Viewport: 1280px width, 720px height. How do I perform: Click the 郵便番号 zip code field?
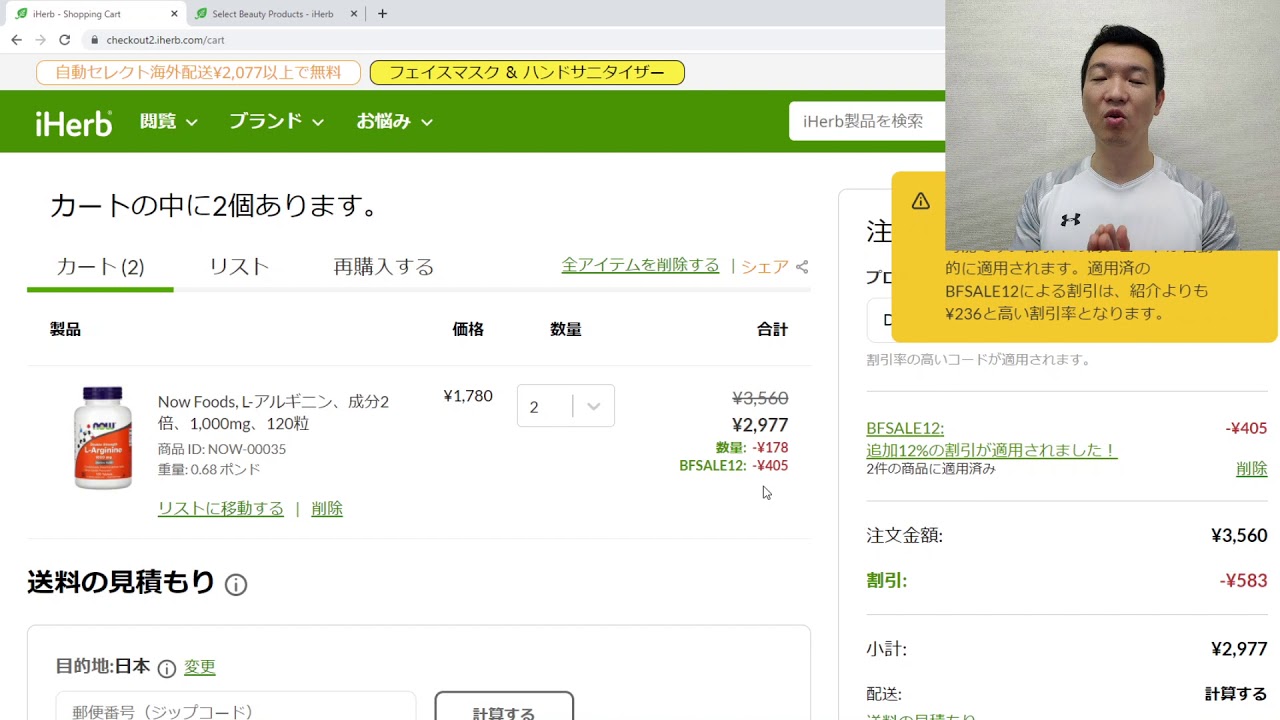coord(235,710)
